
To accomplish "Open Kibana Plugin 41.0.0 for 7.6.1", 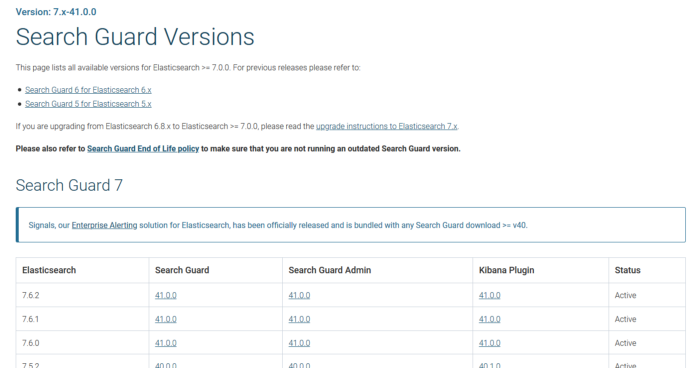I will coord(490,319).
